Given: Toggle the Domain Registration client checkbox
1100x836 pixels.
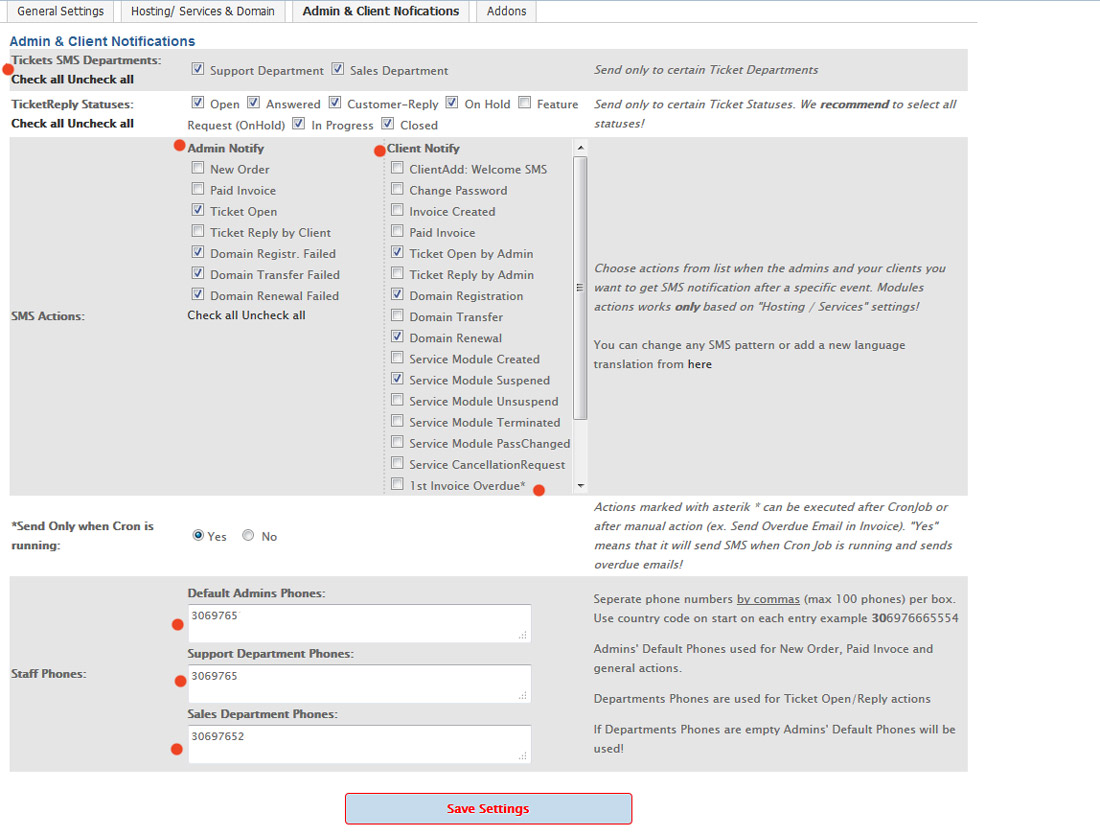Looking at the screenshot, I should point(398,294).
